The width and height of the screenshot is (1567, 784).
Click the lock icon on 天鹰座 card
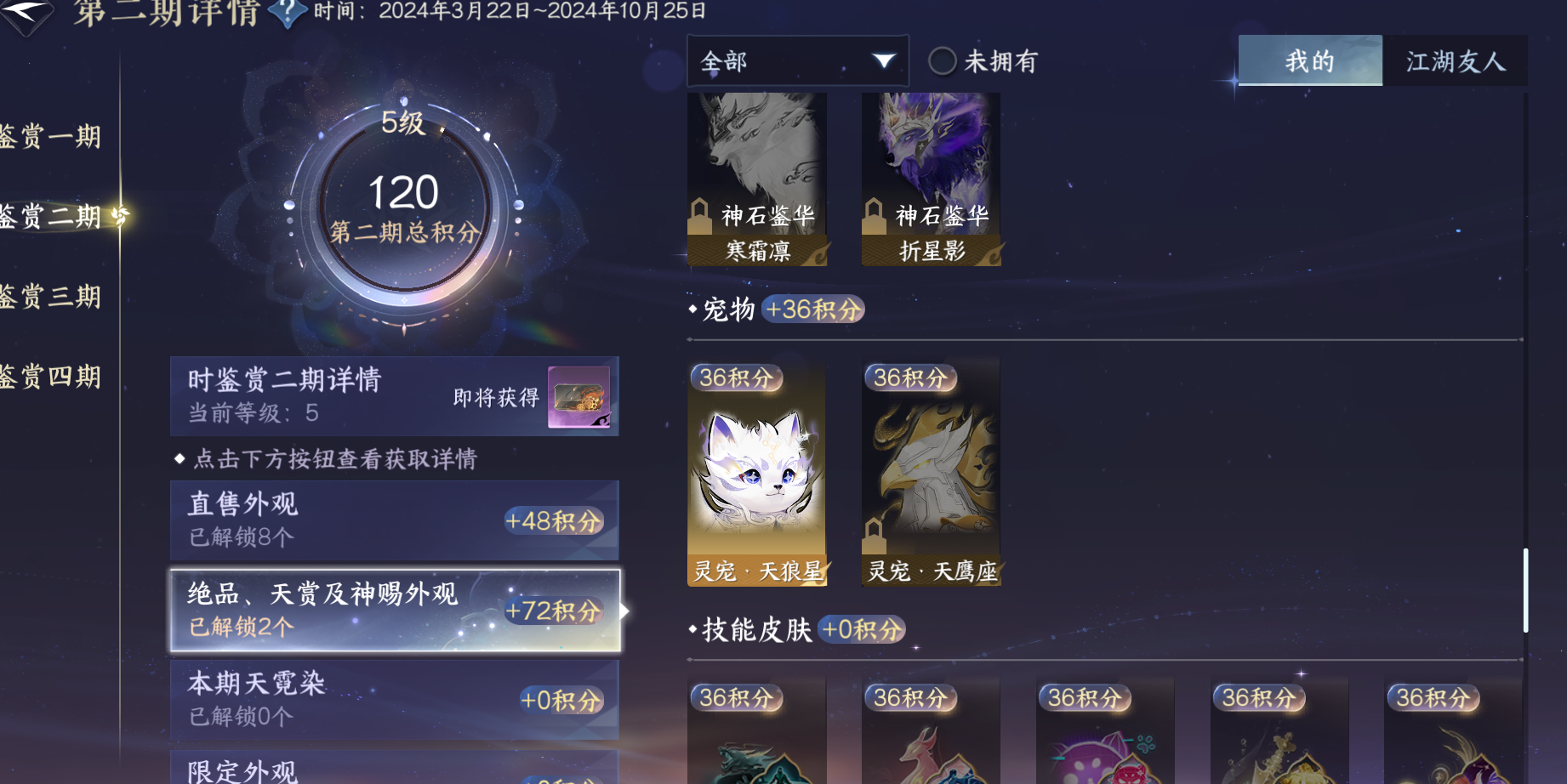[x=875, y=536]
